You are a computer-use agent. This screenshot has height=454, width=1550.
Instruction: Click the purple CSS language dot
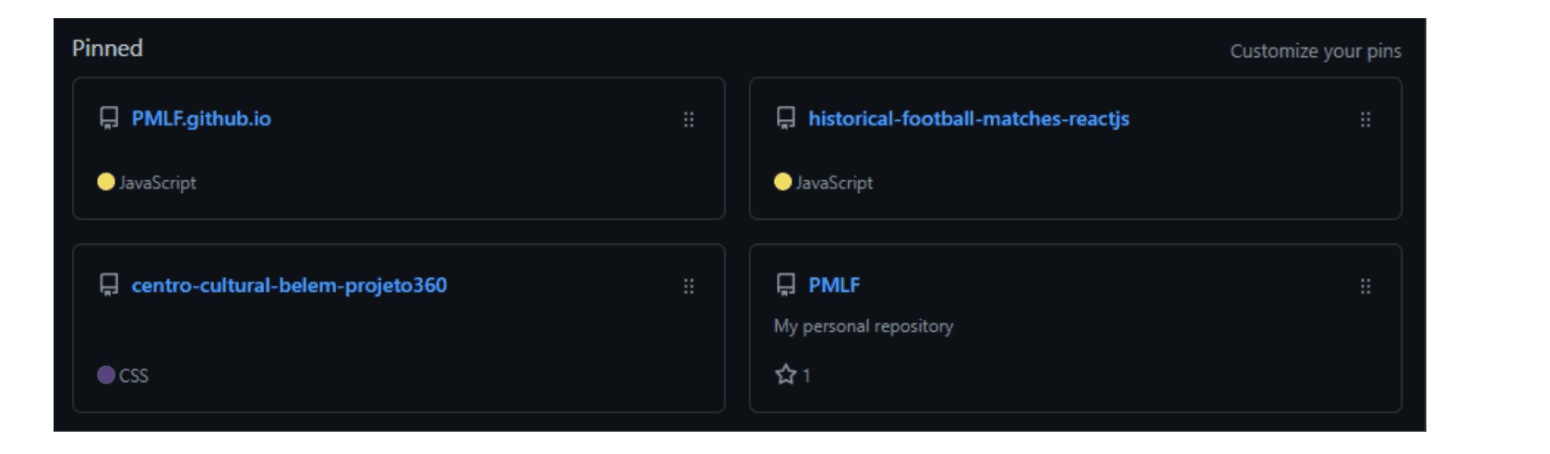pos(106,376)
